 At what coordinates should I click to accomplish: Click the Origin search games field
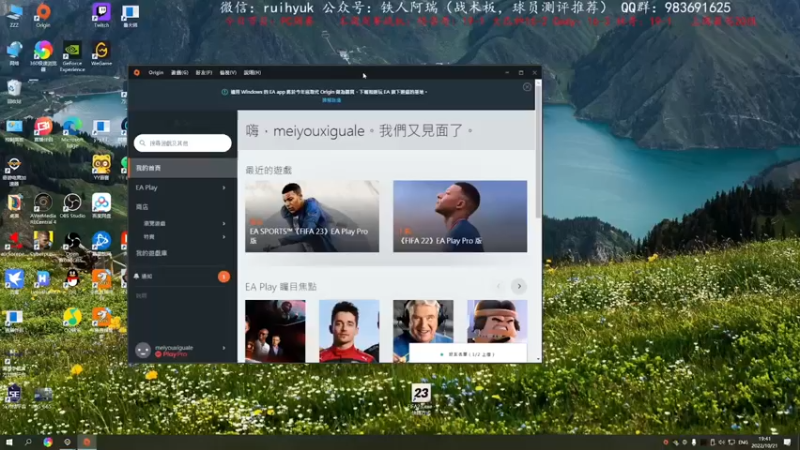(183, 143)
